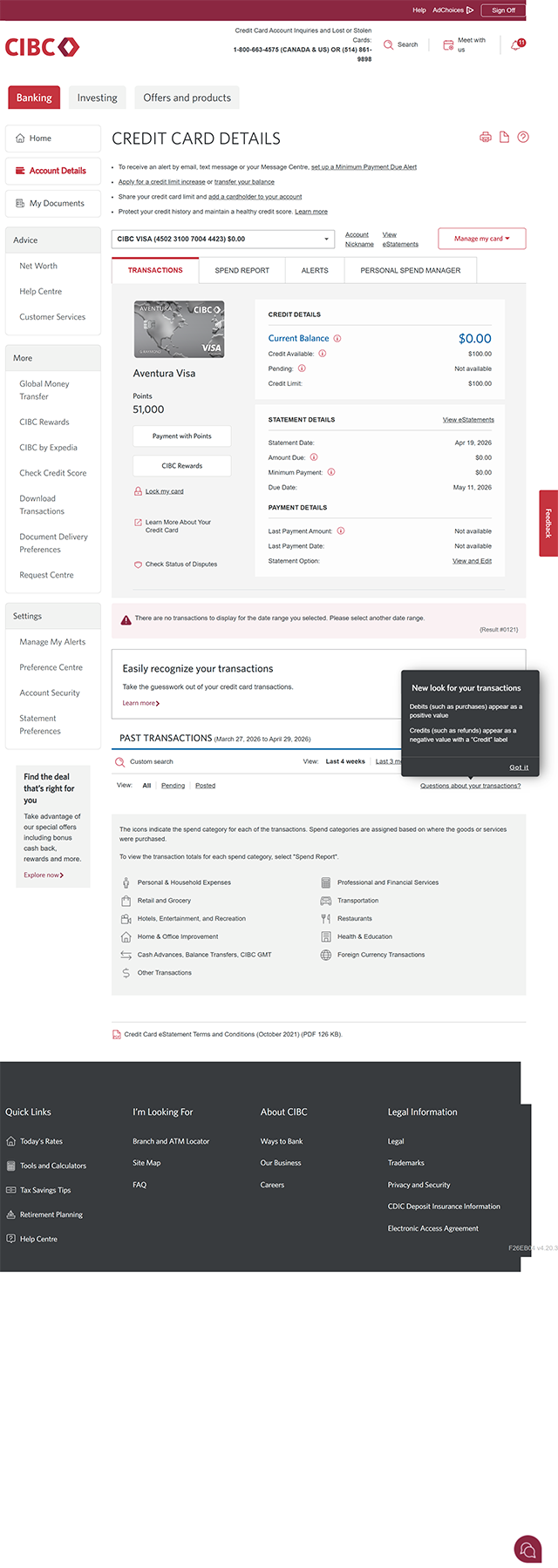Click the CIBC Rewards card button

(182, 466)
